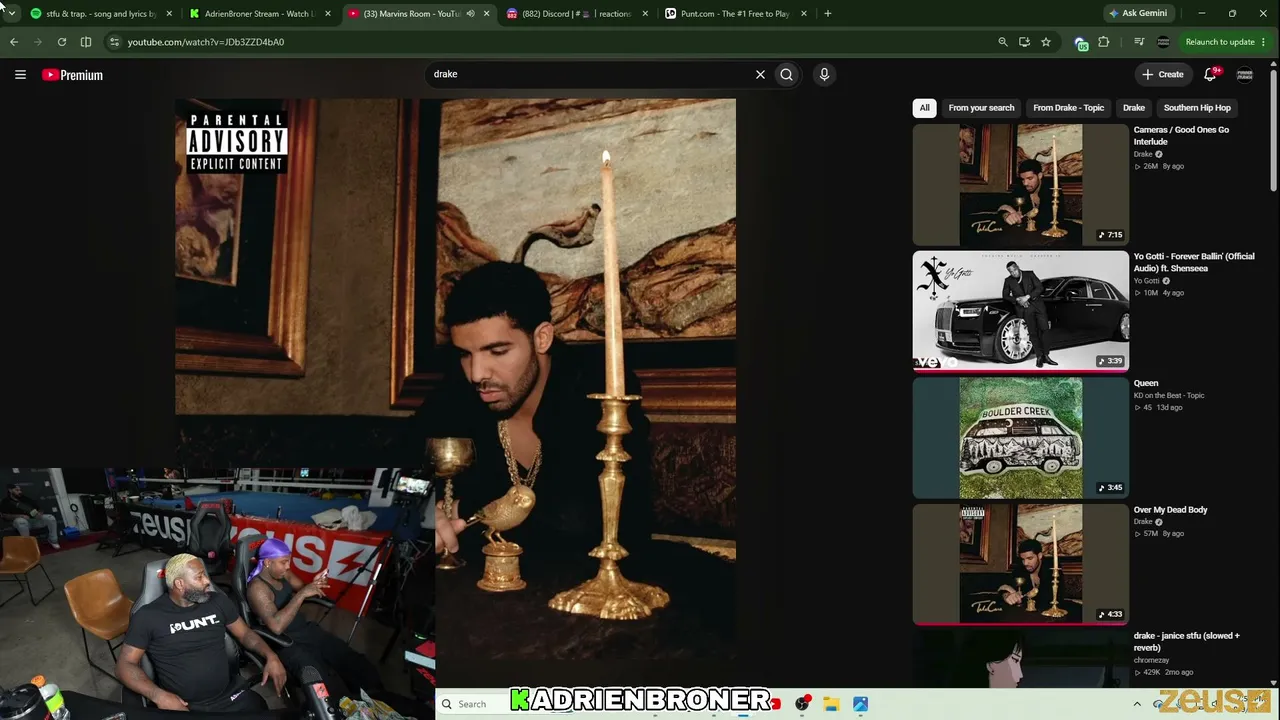Open the YouTube guide hamburger menu
1280x720 pixels.
(x=20, y=74)
